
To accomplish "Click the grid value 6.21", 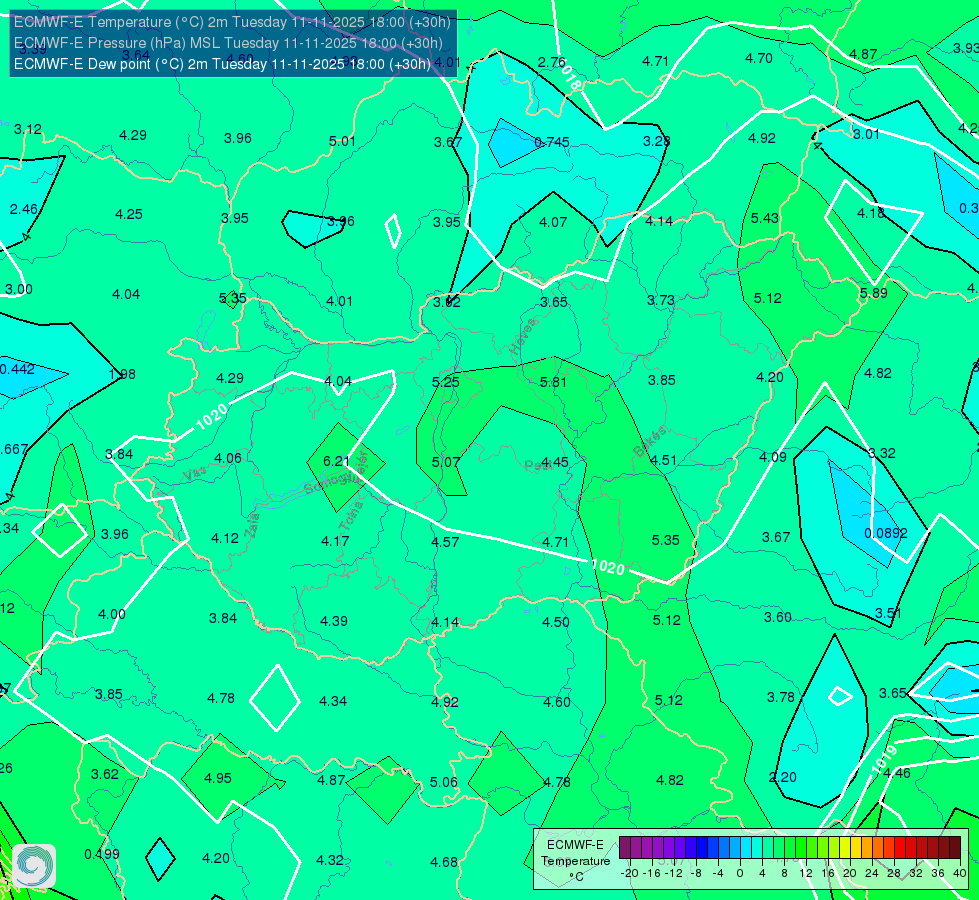I will pyautogui.click(x=336, y=461).
